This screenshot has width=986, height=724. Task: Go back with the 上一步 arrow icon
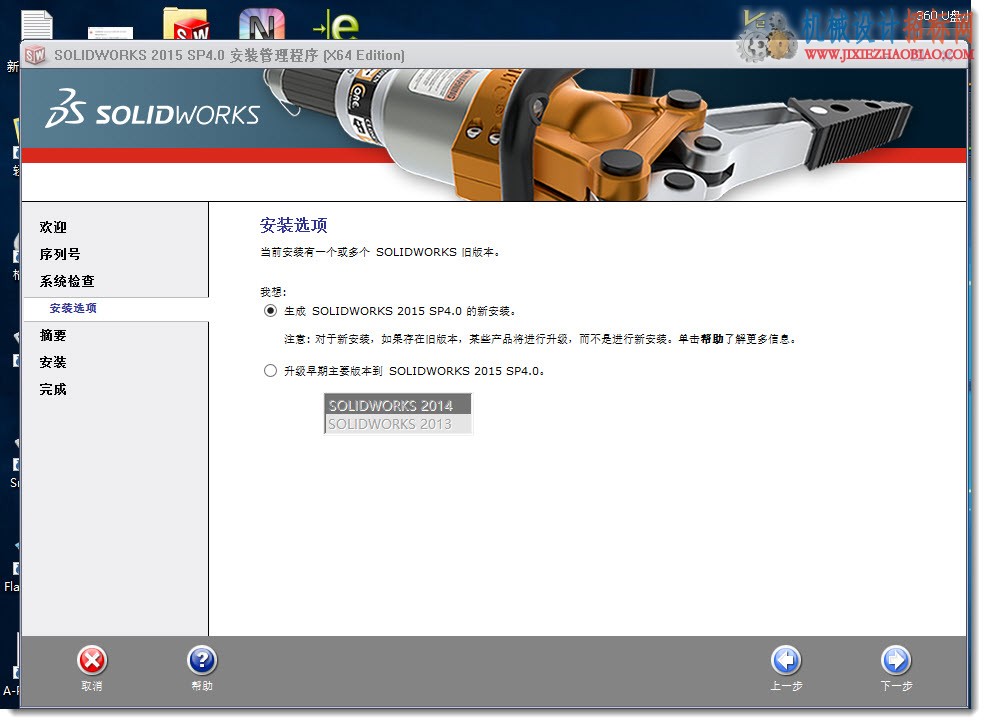[786, 660]
